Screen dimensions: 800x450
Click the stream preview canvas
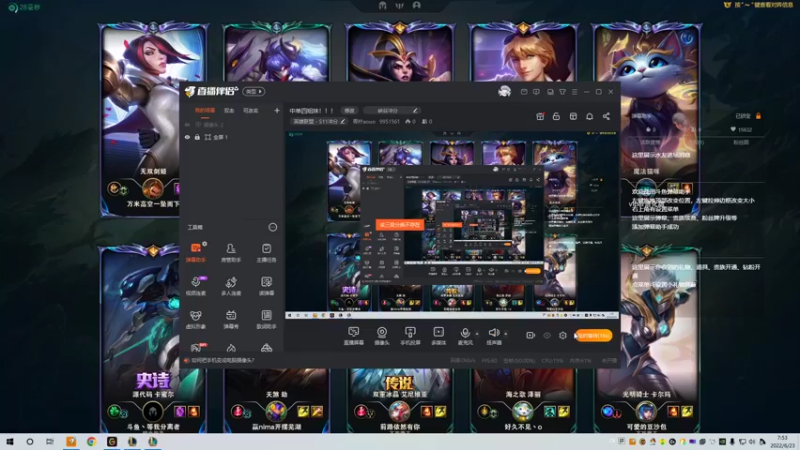[452, 225]
